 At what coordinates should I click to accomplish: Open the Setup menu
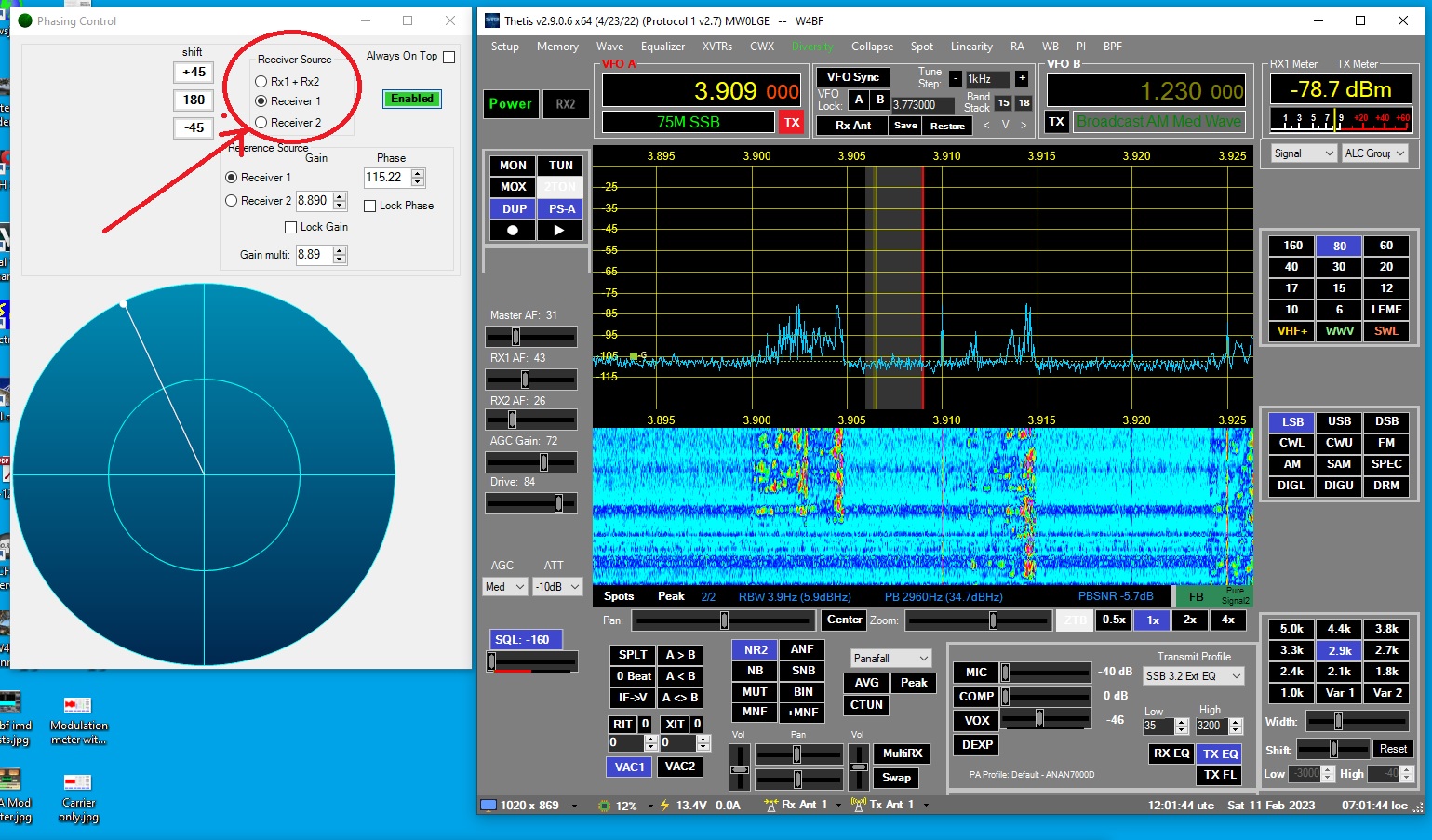tap(505, 47)
